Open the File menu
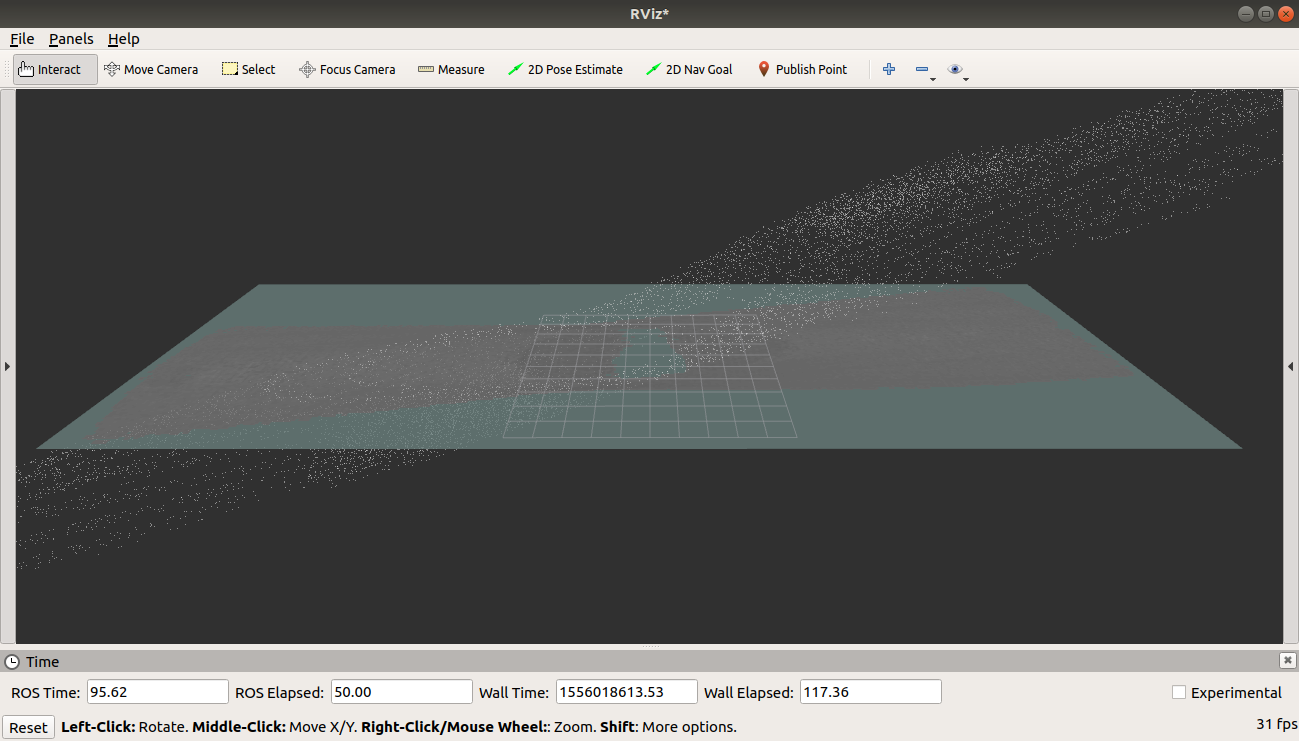Image resolution: width=1299 pixels, height=741 pixels. click(x=22, y=39)
